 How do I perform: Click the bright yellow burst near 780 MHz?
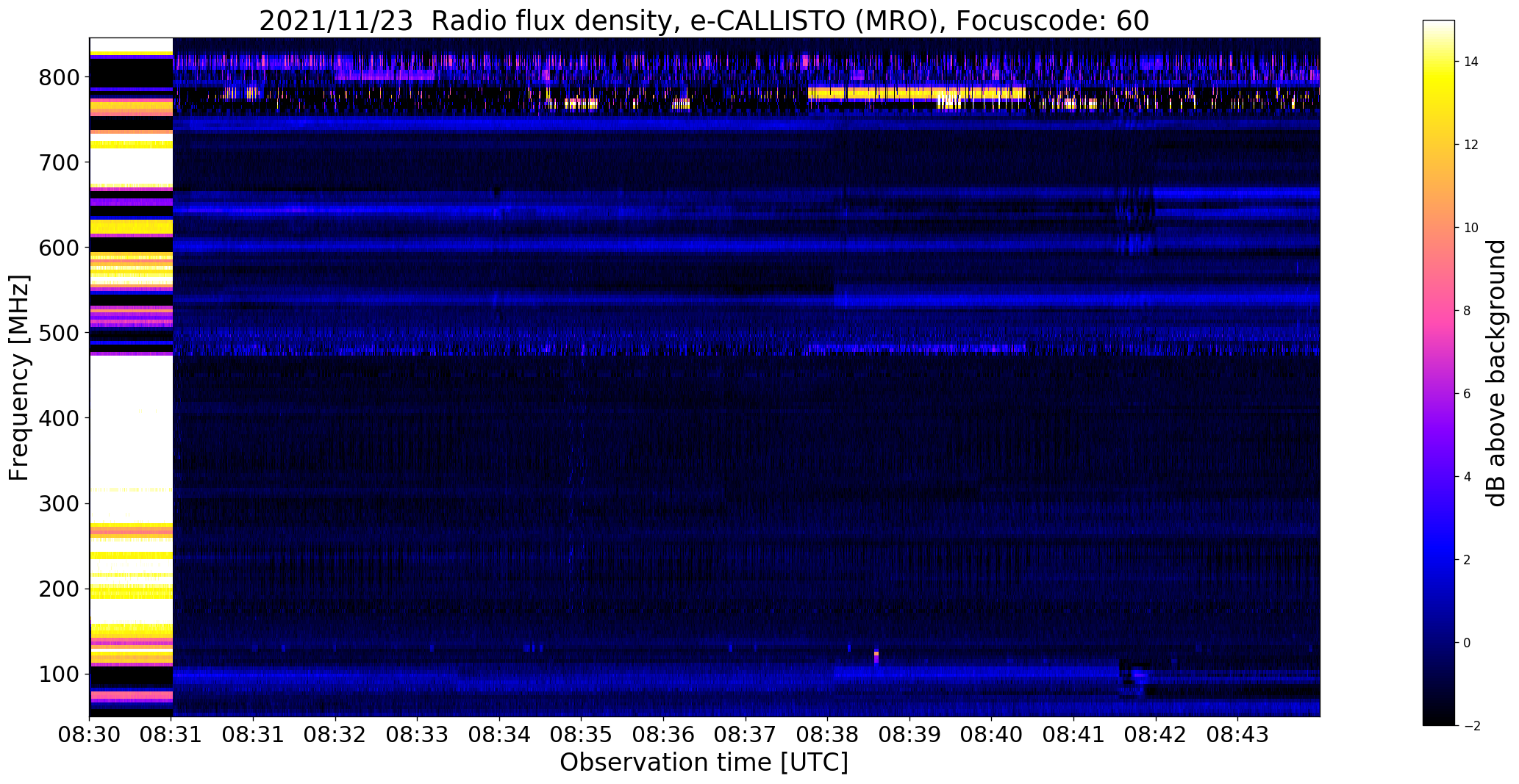917,93
